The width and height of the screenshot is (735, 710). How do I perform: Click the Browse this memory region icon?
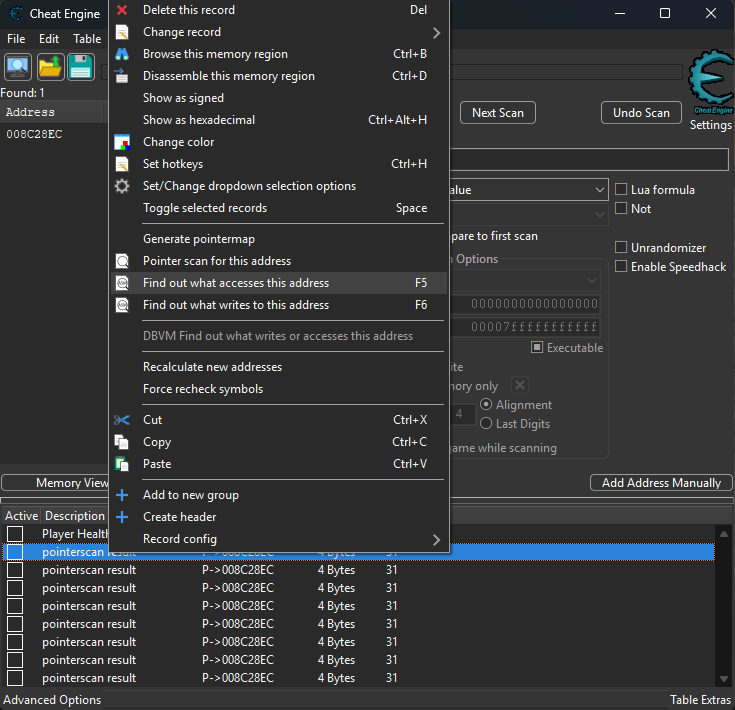pyautogui.click(x=122, y=54)
